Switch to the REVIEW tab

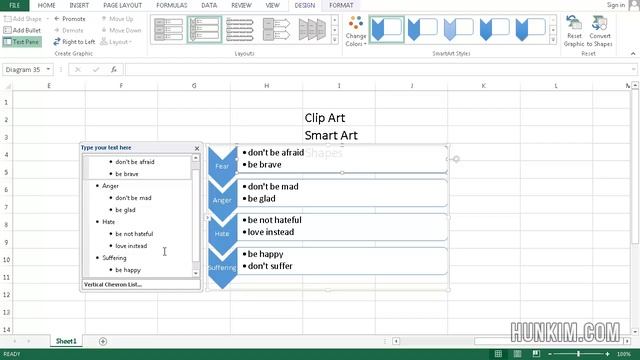tap(241, 5)
